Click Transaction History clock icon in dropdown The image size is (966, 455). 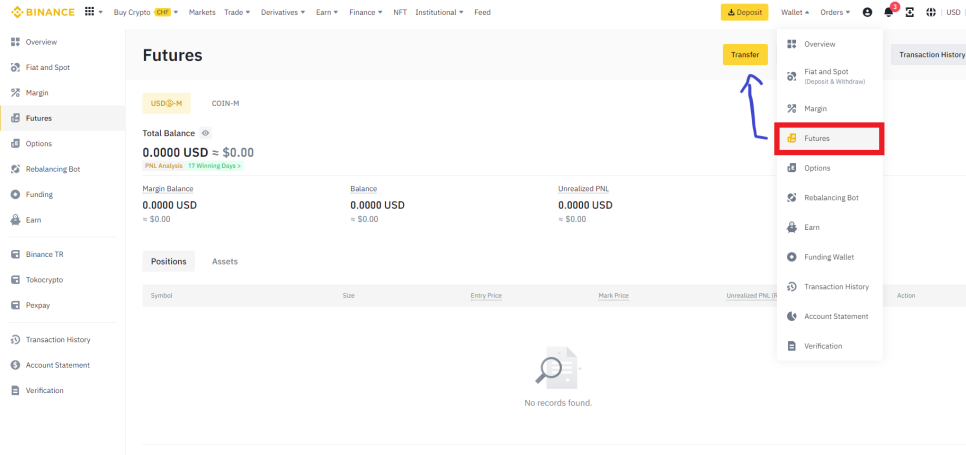[x=792, y=286]
